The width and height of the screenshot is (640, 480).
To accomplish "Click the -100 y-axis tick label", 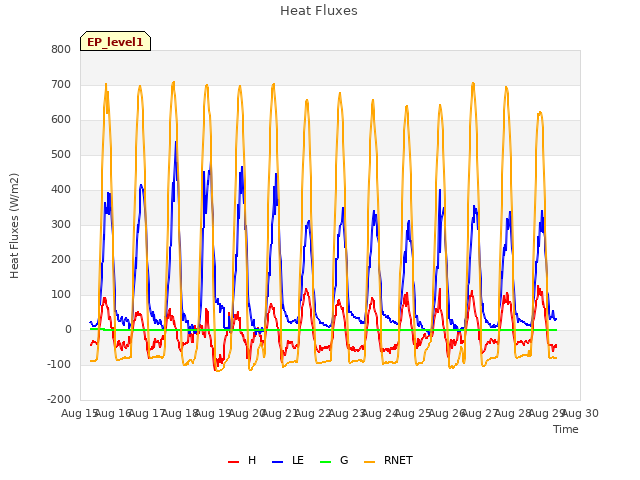I will [x=59, y=364].
